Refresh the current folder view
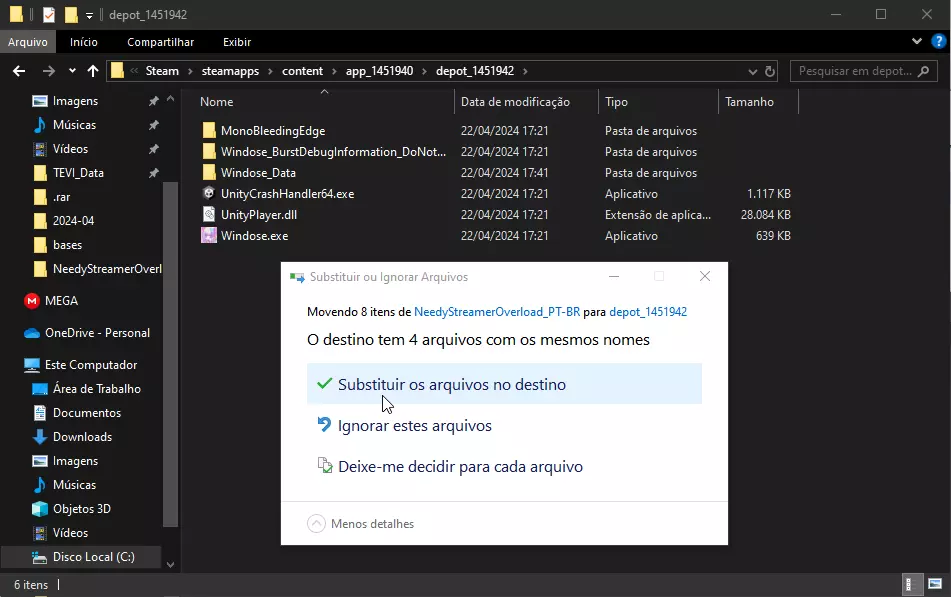 coord(770,72)
